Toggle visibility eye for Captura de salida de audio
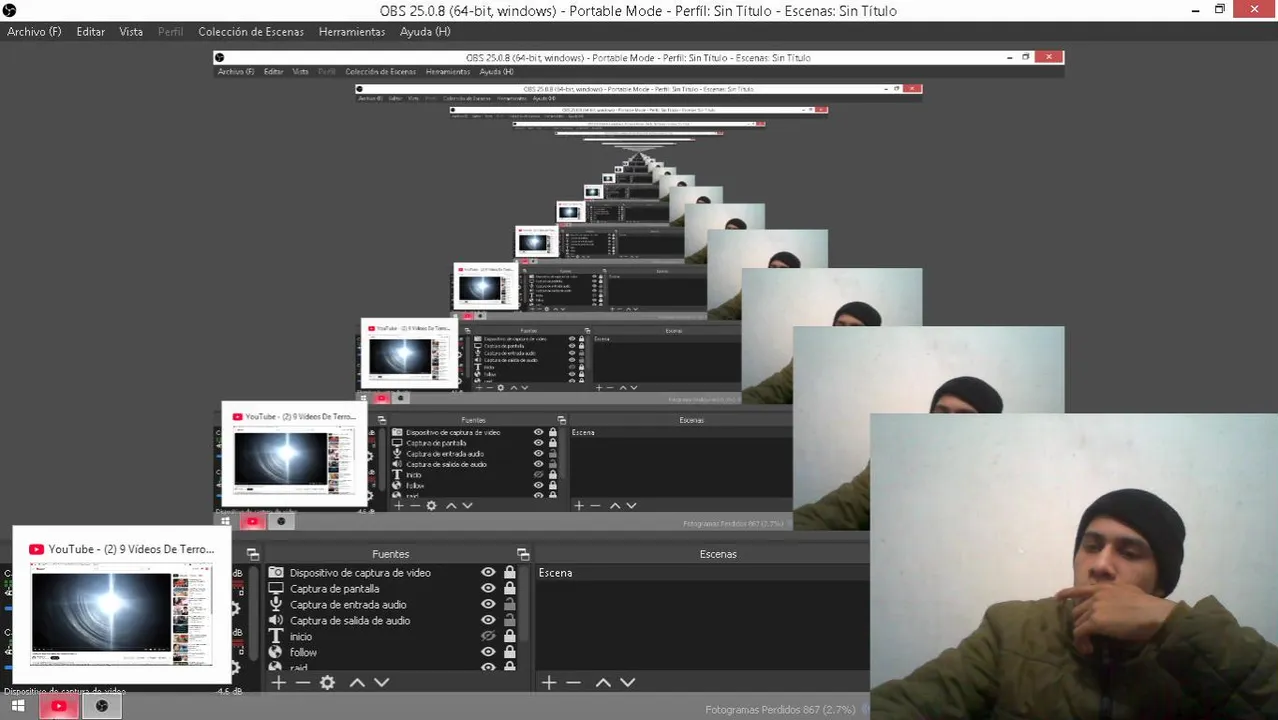Viewport: 1278px width, 720px height. pos(488,621)
